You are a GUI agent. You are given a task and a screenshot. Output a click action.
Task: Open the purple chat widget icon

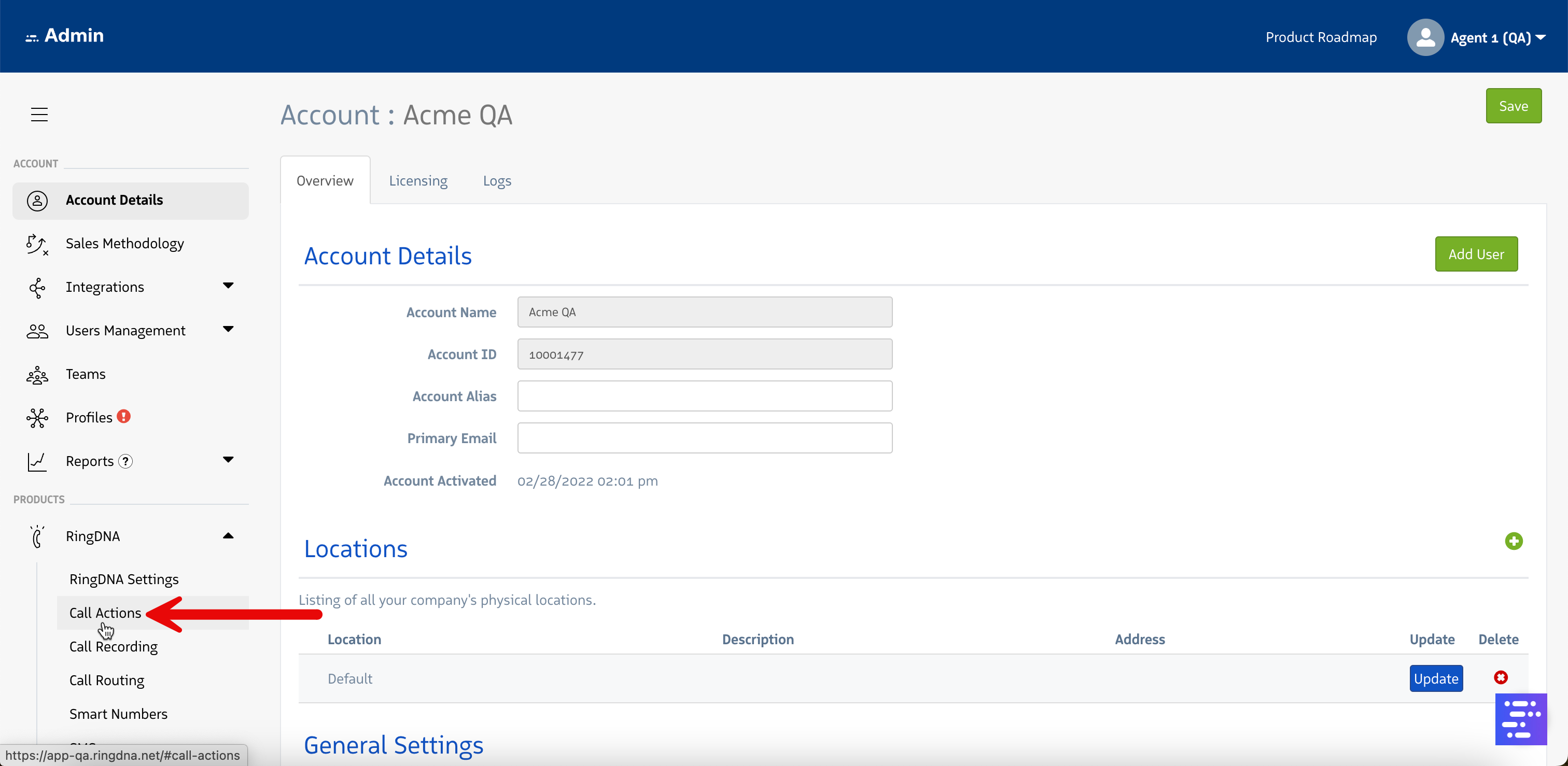point(1520,718)
